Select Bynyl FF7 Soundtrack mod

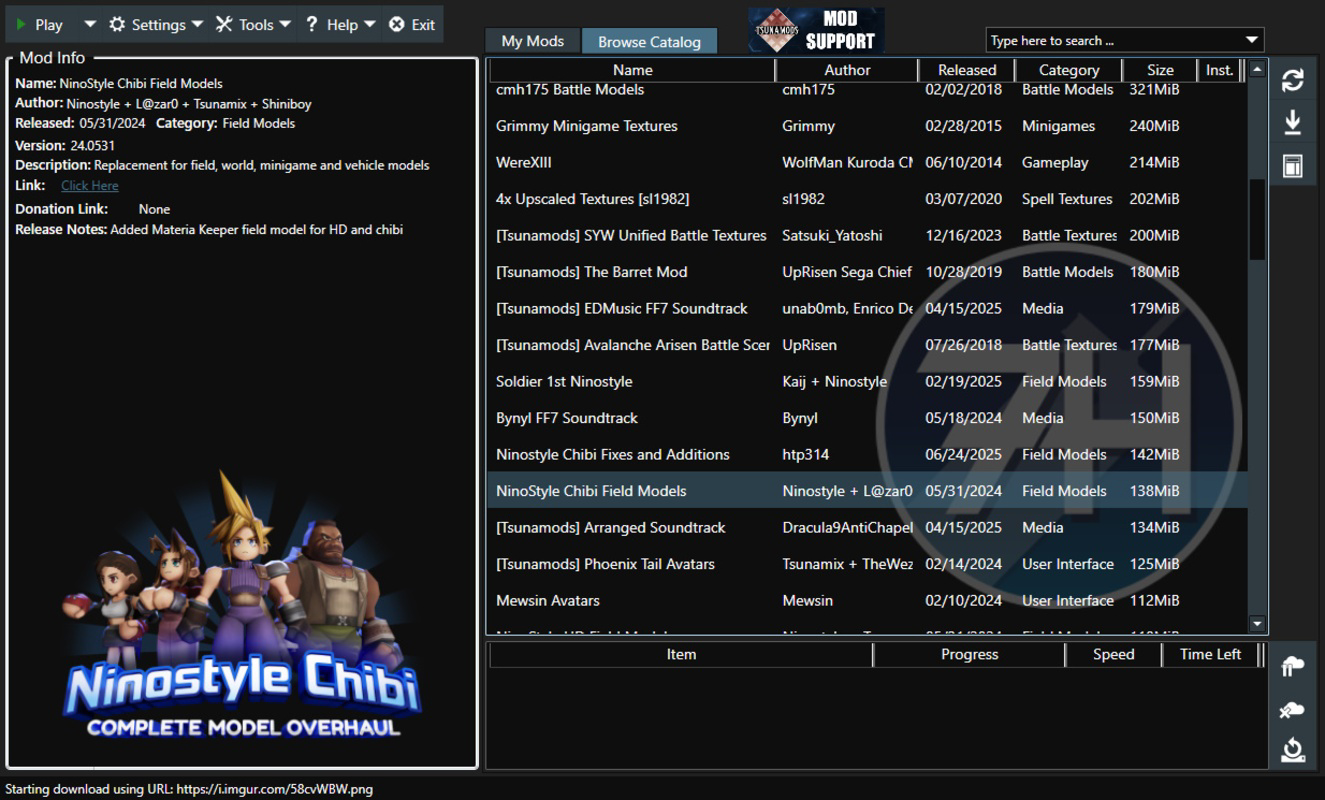(867, 418)
